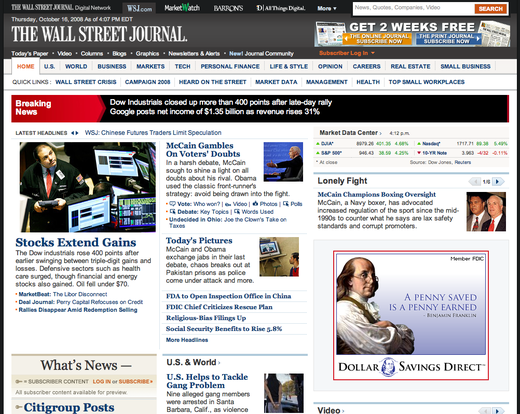Select the HOME tab
This screenshot has width=520, height=414.
click(x=26, y=66)
